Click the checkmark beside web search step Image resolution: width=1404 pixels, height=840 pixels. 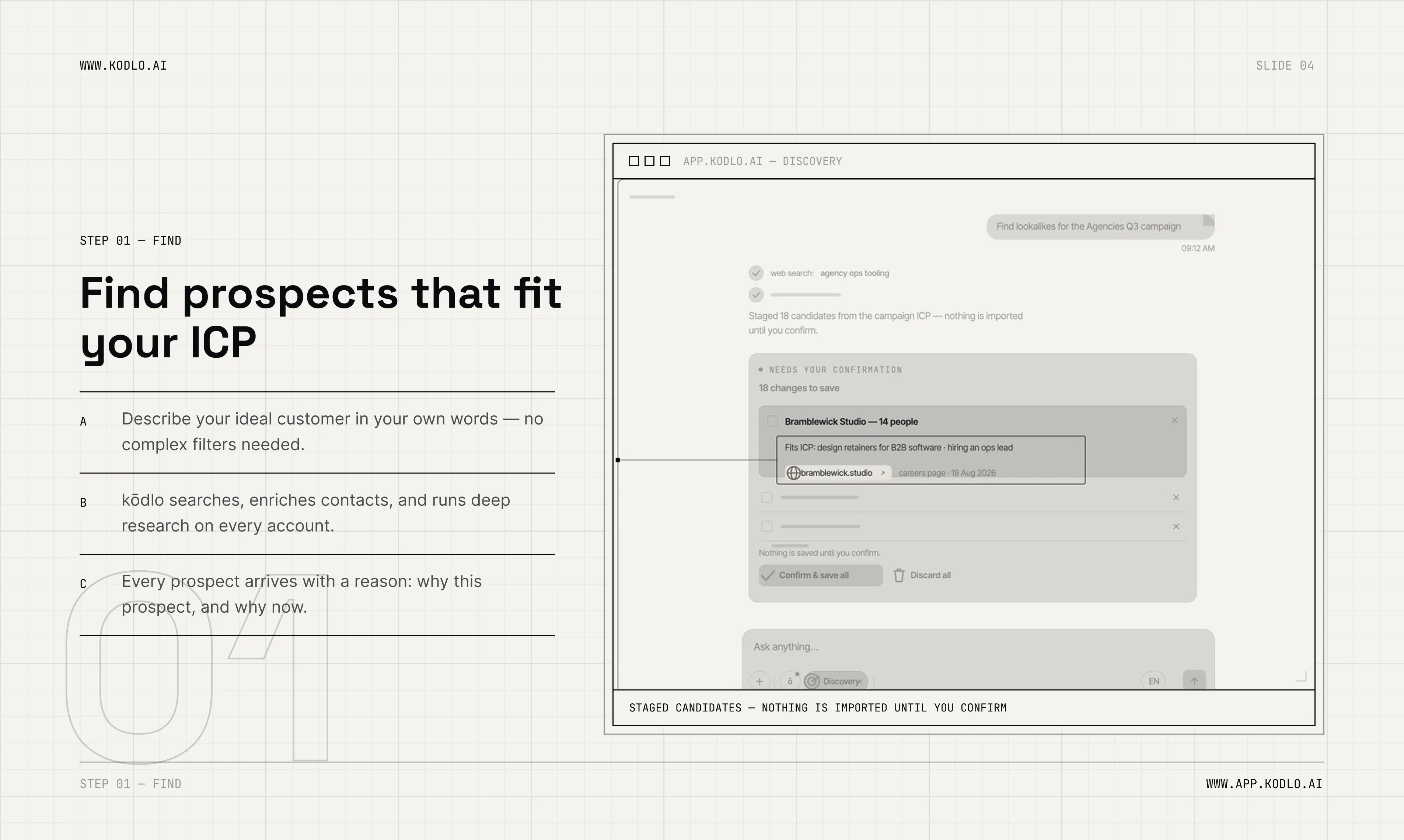pos(756,273)
